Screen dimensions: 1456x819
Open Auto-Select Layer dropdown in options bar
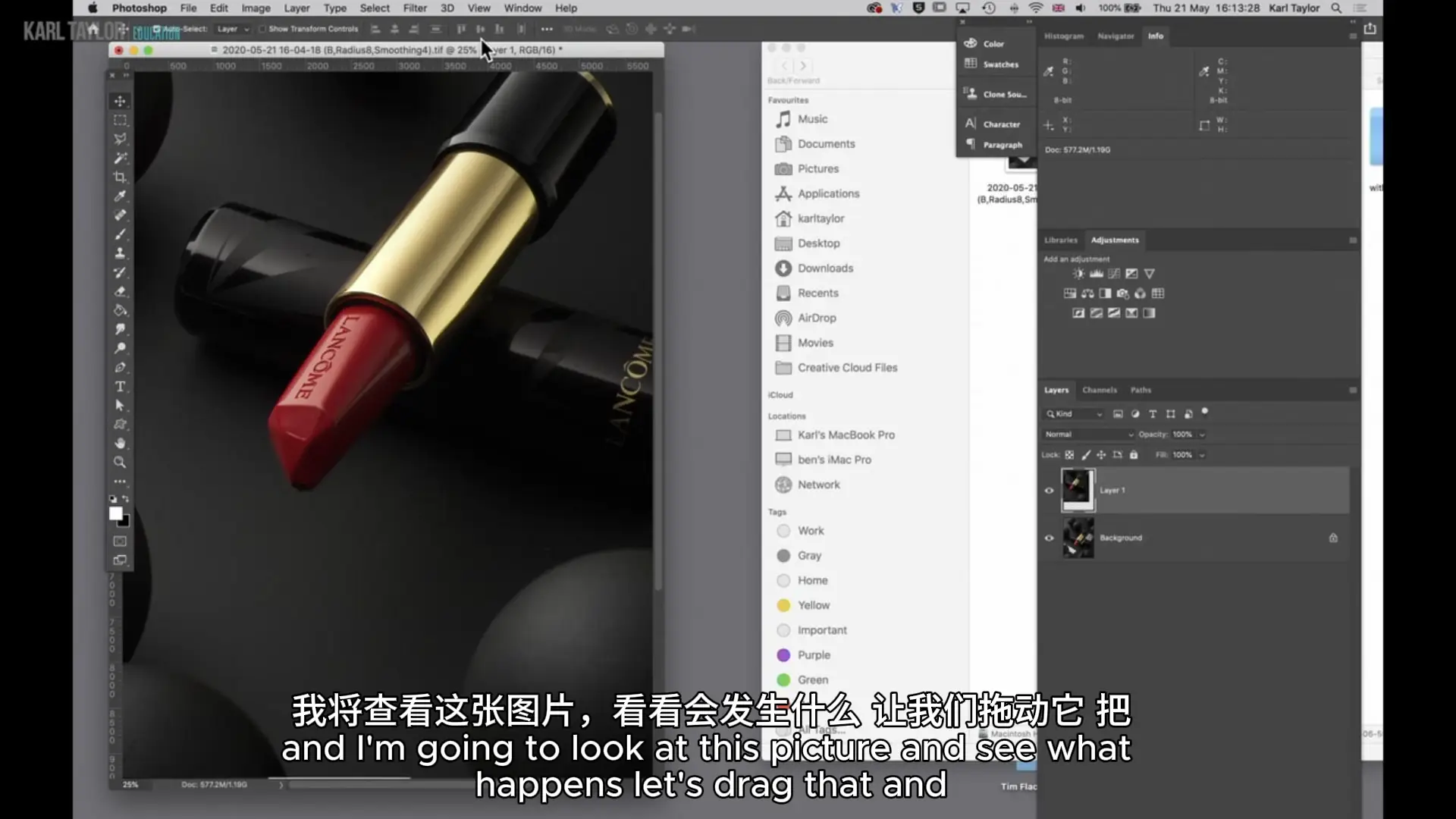[x=233, y=29]
